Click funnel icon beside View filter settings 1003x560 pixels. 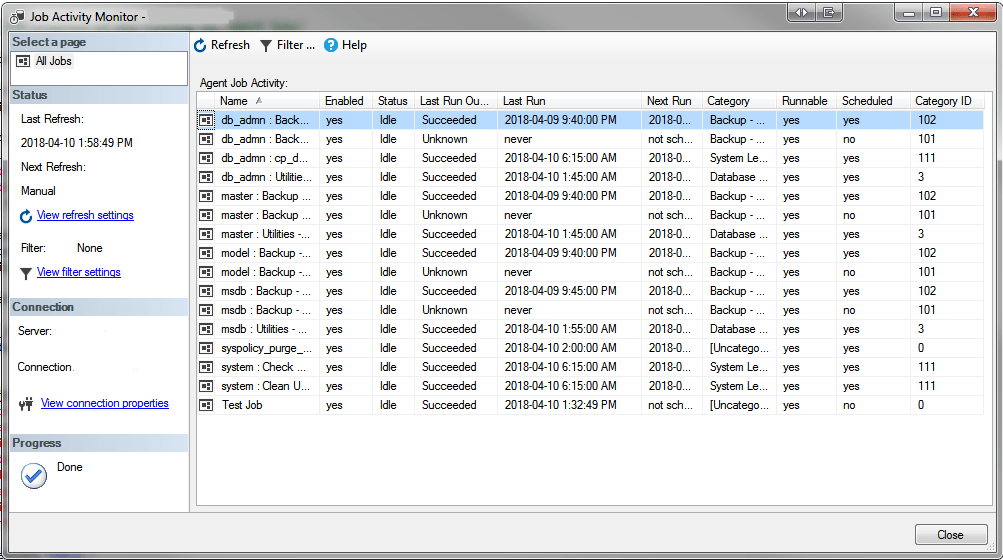pos(26,273)
